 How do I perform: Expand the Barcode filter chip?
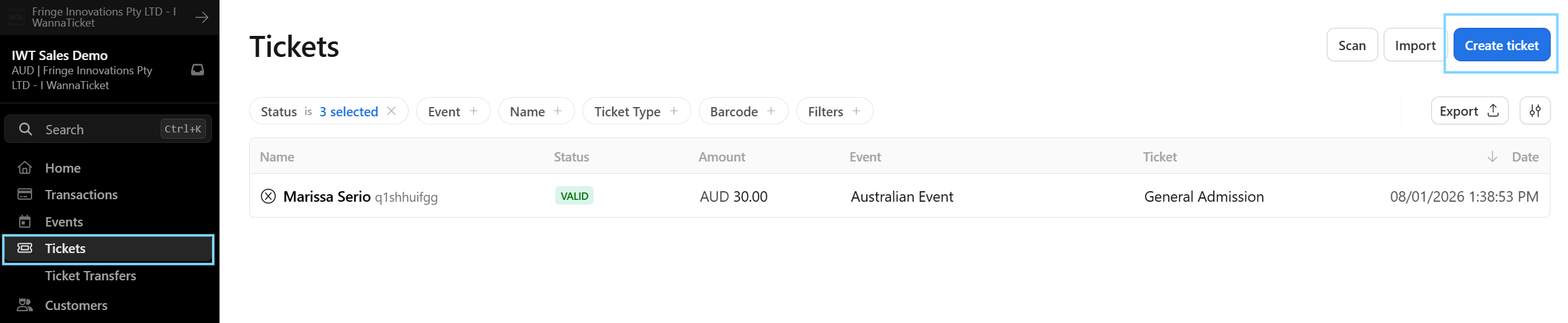tap(743, 111)
